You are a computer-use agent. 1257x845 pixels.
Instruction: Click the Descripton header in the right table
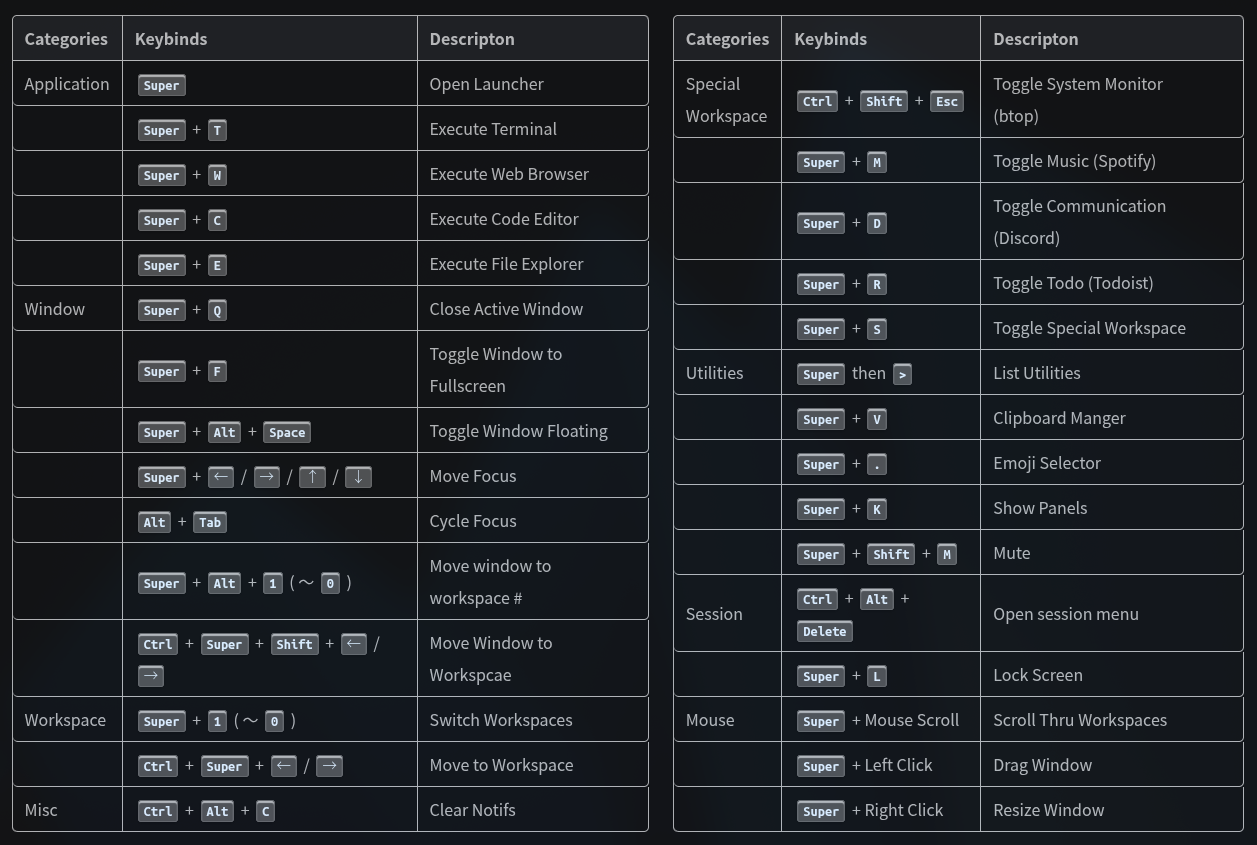(x=1035, y=39)
